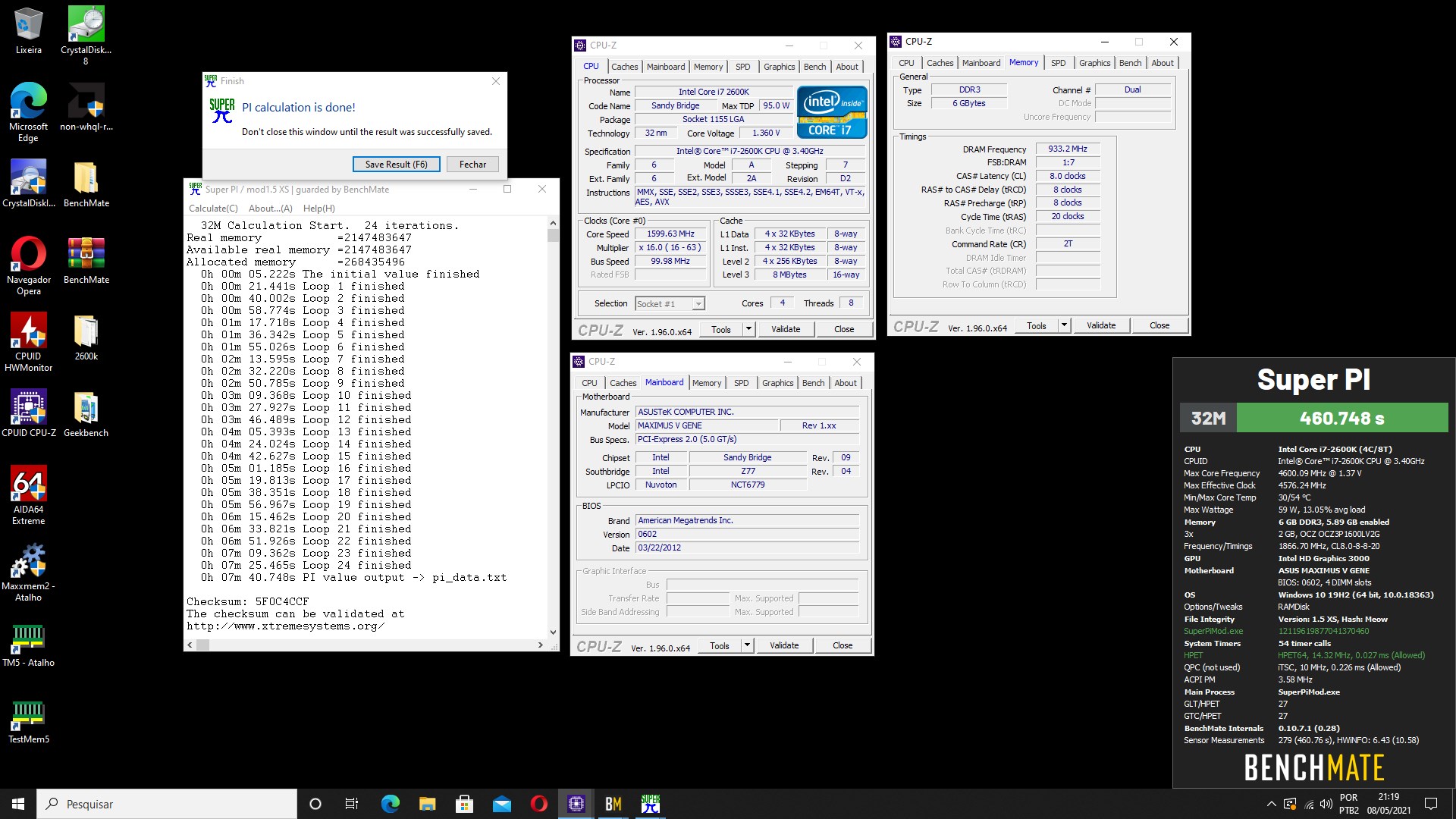Open Maxxmem2 - Atalho shortcut

[x=28, y=572]
